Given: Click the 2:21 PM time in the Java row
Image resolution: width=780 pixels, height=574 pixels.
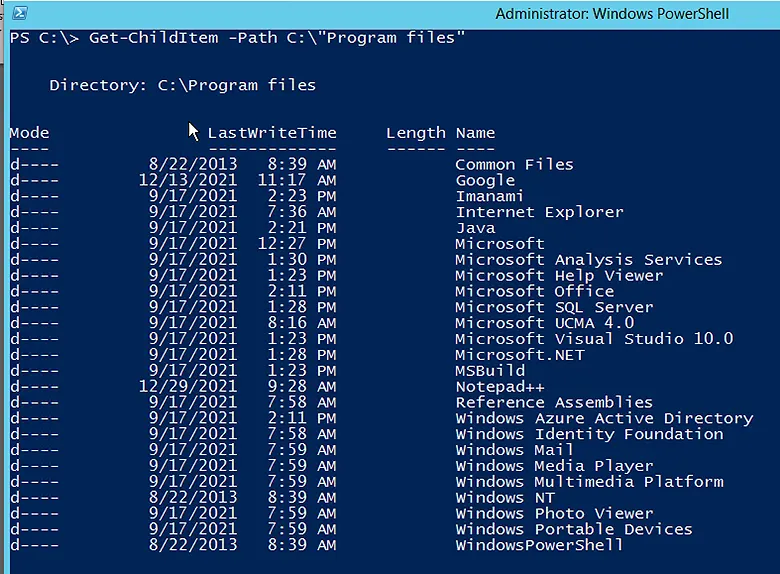Looking at the screenshot, I should click(302, 228).
